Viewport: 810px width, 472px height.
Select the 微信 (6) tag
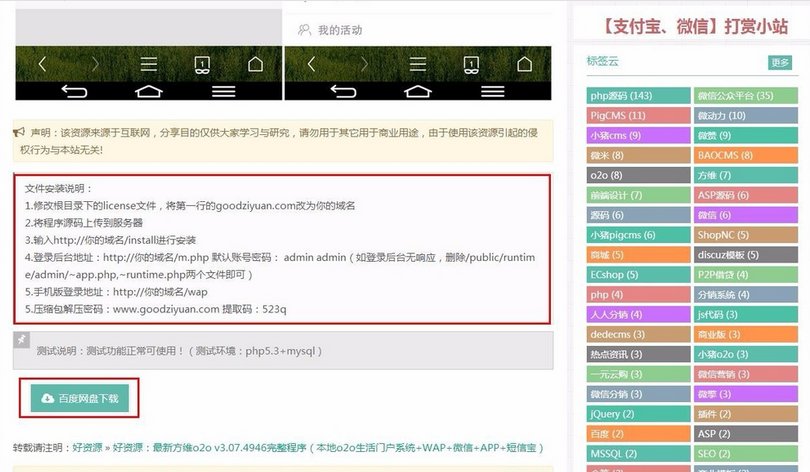point(746,215)
